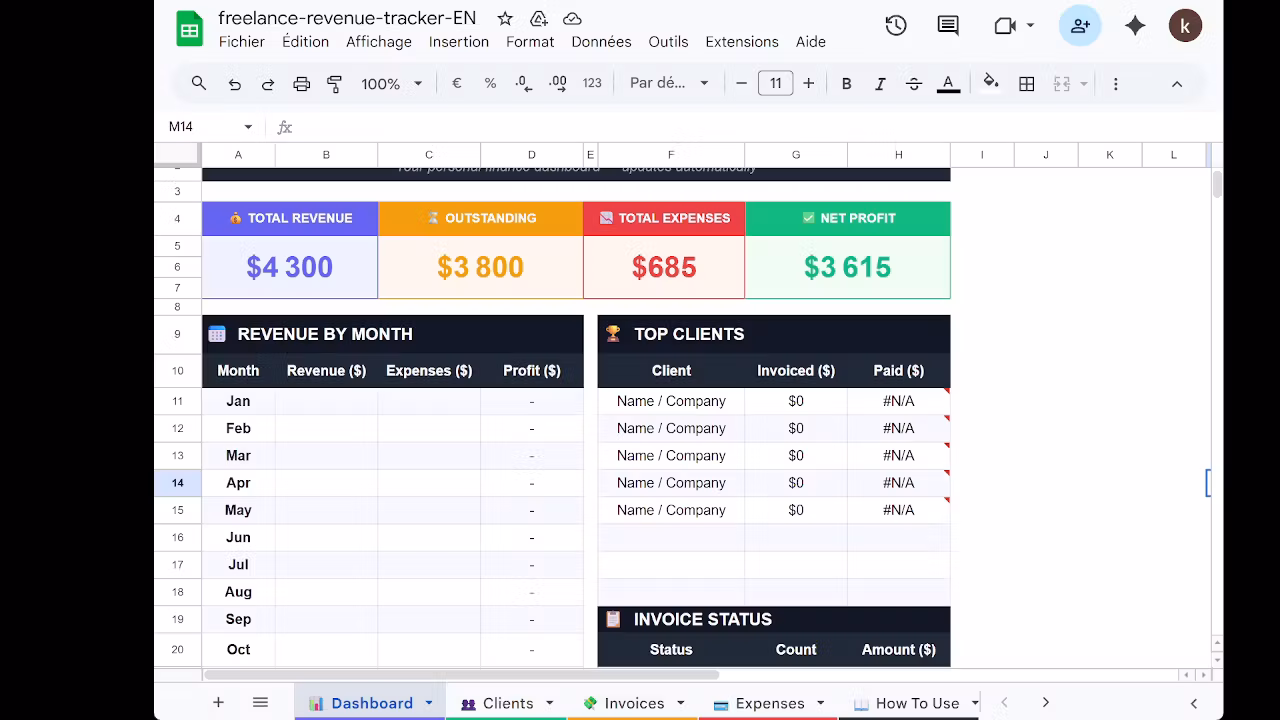Open the Aide menu
This screenshot has height=720, width=1280.
(811, 42)
